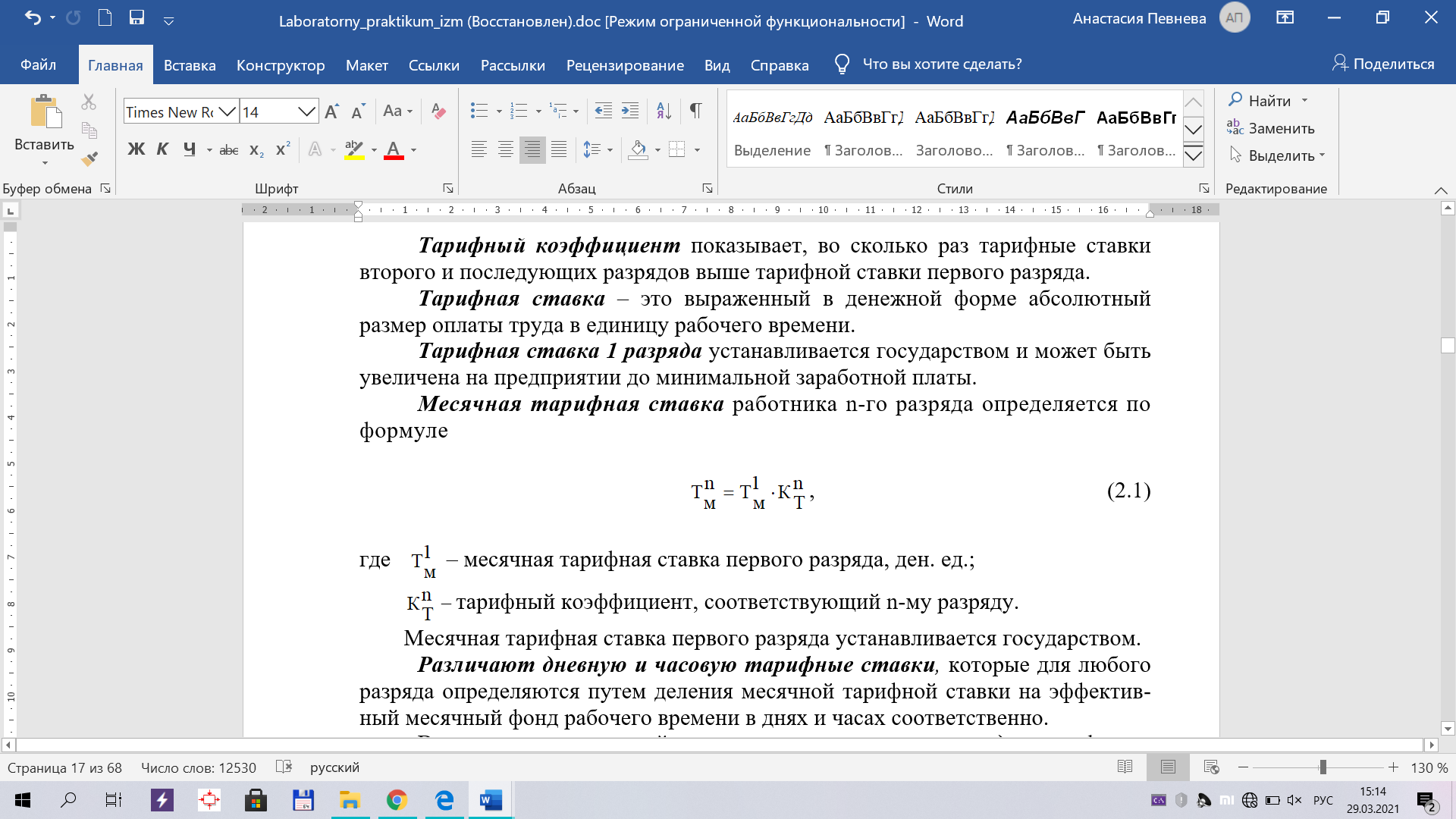Viewport: 1456px width, 819px height.
Task: Switch to Ссылки tab
Action: pos(434,65)
